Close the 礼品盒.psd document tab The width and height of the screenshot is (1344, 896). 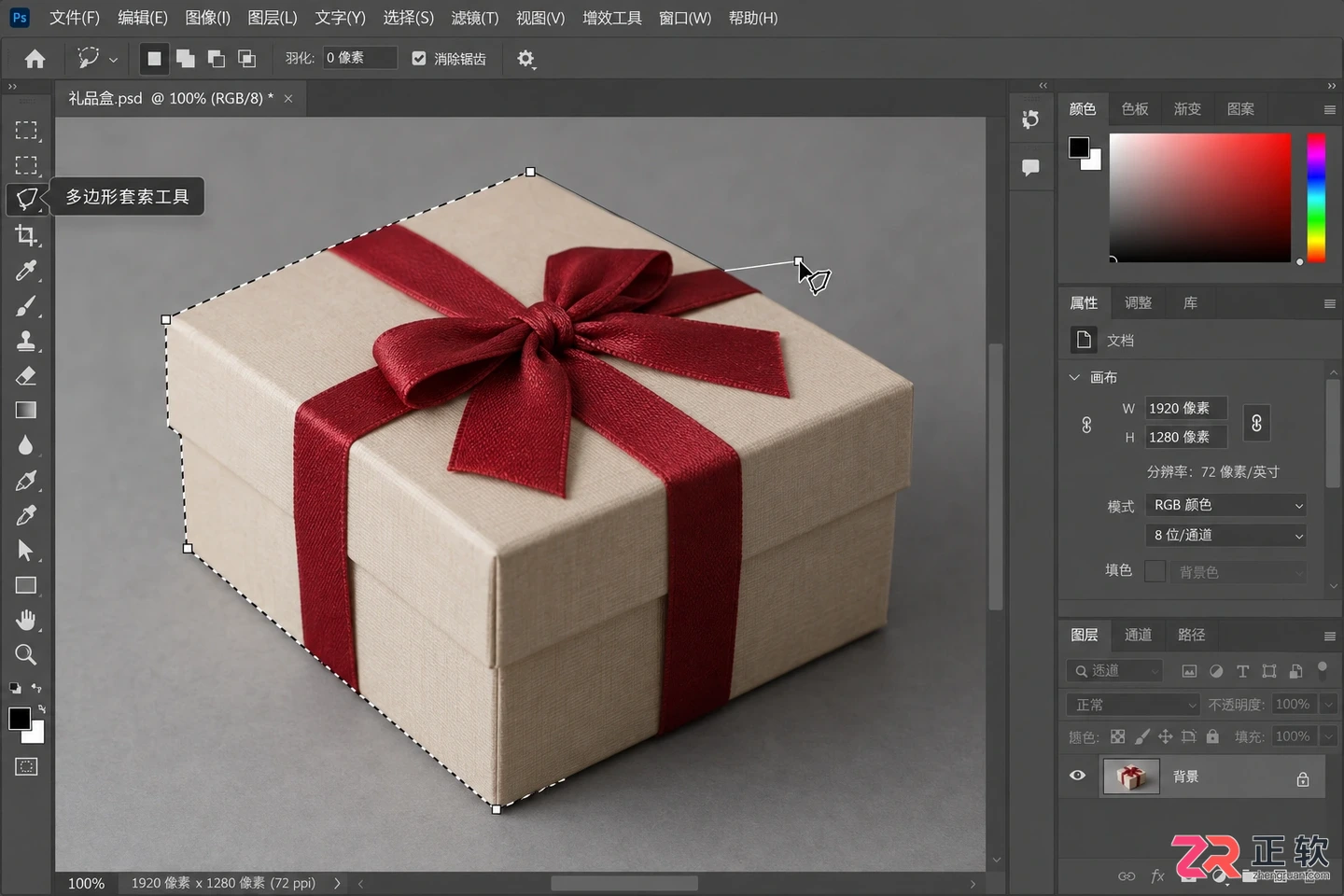pos(288,98)
